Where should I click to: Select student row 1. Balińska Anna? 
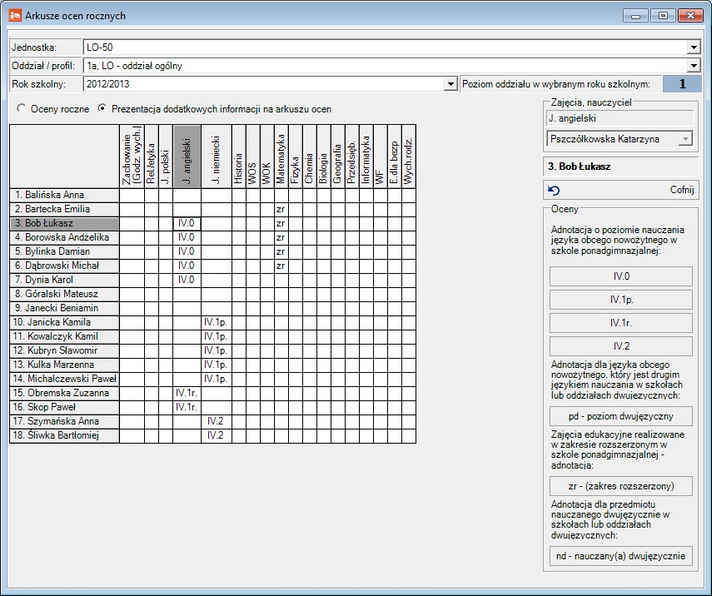[64, 195]
